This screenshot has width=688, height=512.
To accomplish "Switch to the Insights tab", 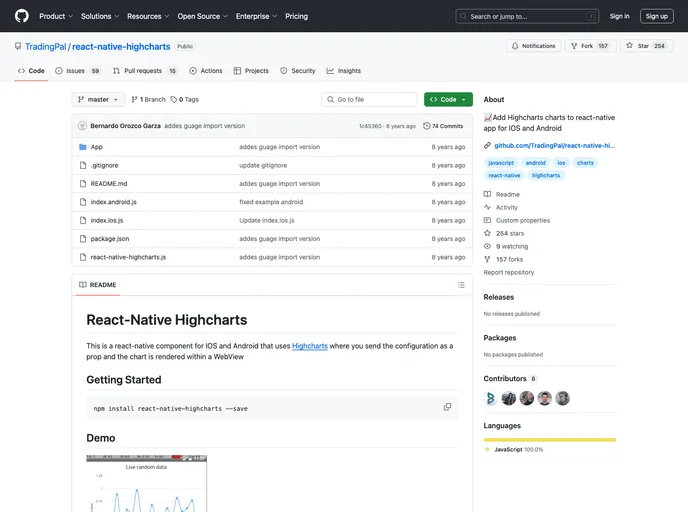I will coord(344,71).
